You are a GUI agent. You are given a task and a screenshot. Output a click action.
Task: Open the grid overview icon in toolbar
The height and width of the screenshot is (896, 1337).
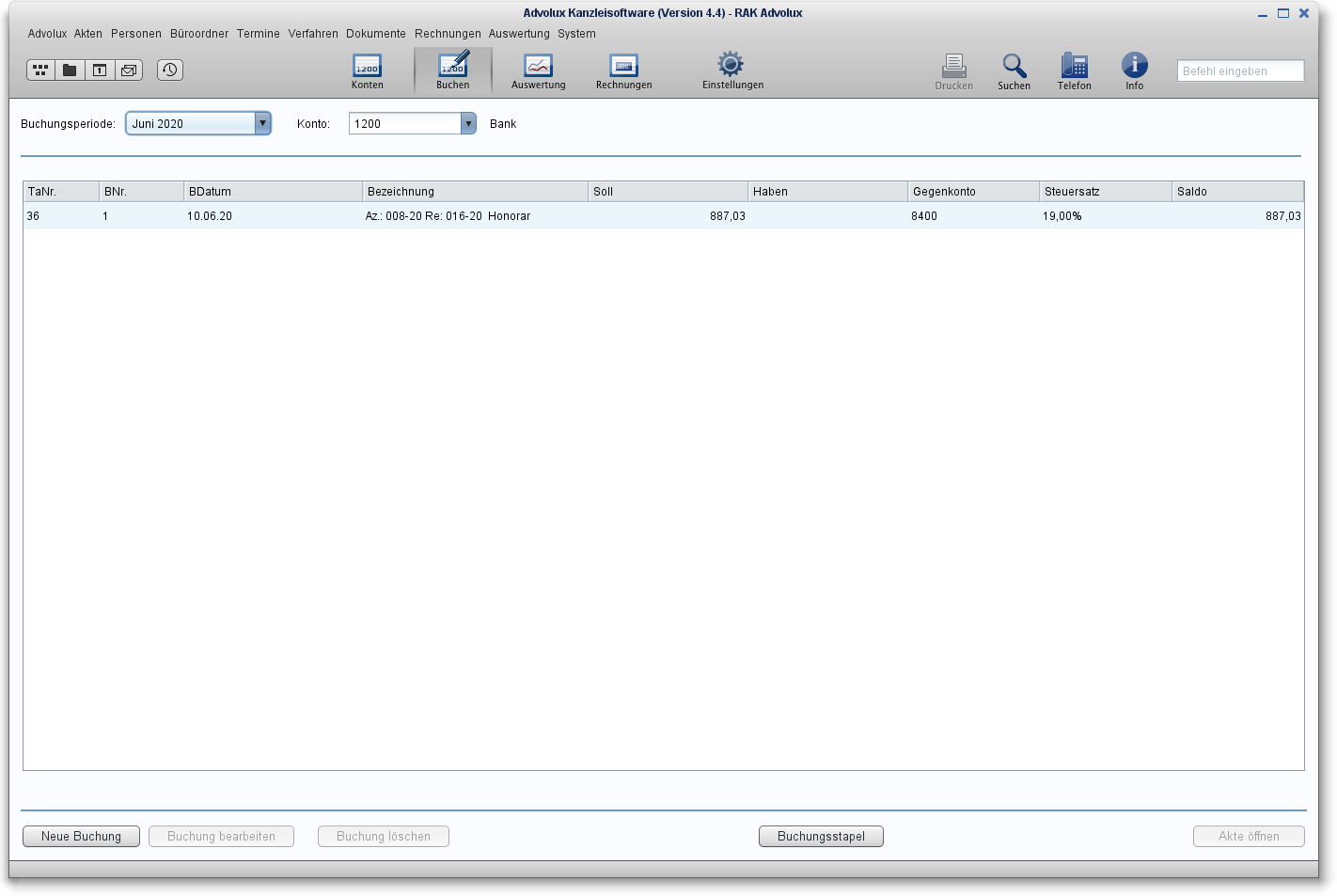click(40, 70)
